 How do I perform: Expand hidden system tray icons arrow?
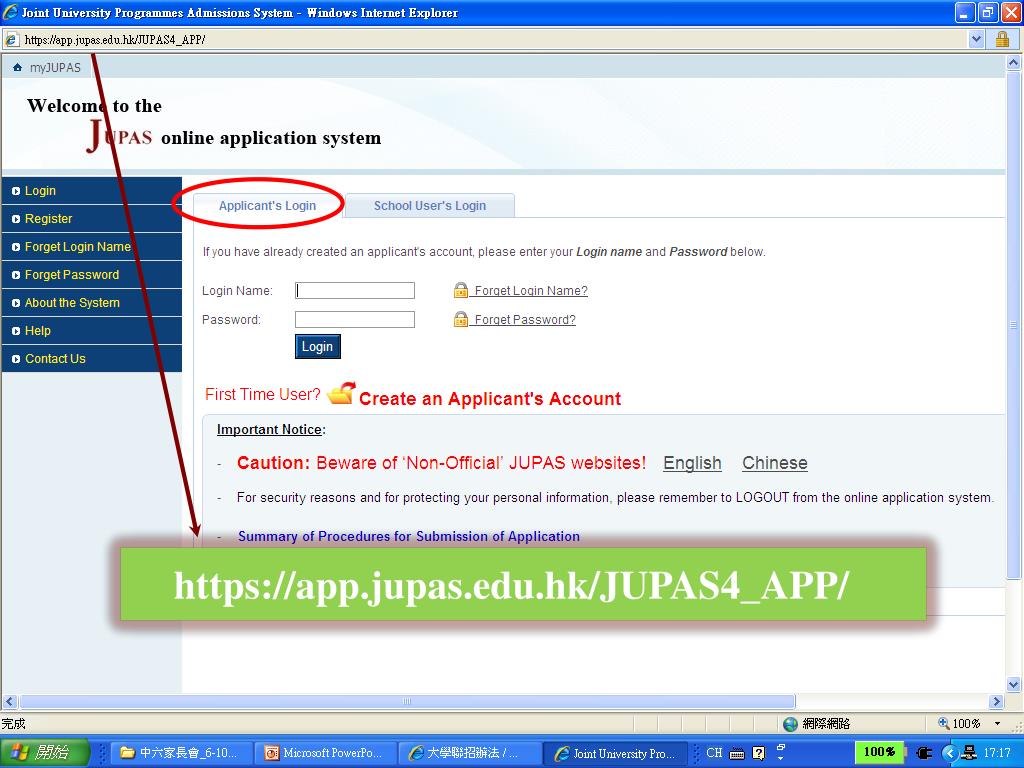[950, 753]
